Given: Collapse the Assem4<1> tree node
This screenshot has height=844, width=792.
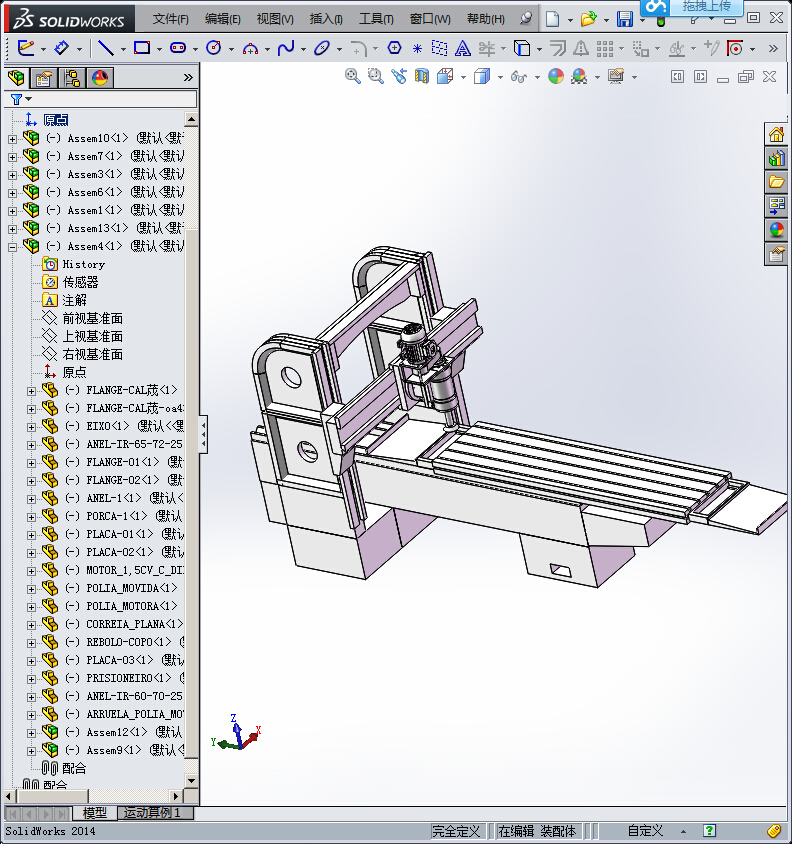Looking at the screenshot, I should [x=12, y=248].
